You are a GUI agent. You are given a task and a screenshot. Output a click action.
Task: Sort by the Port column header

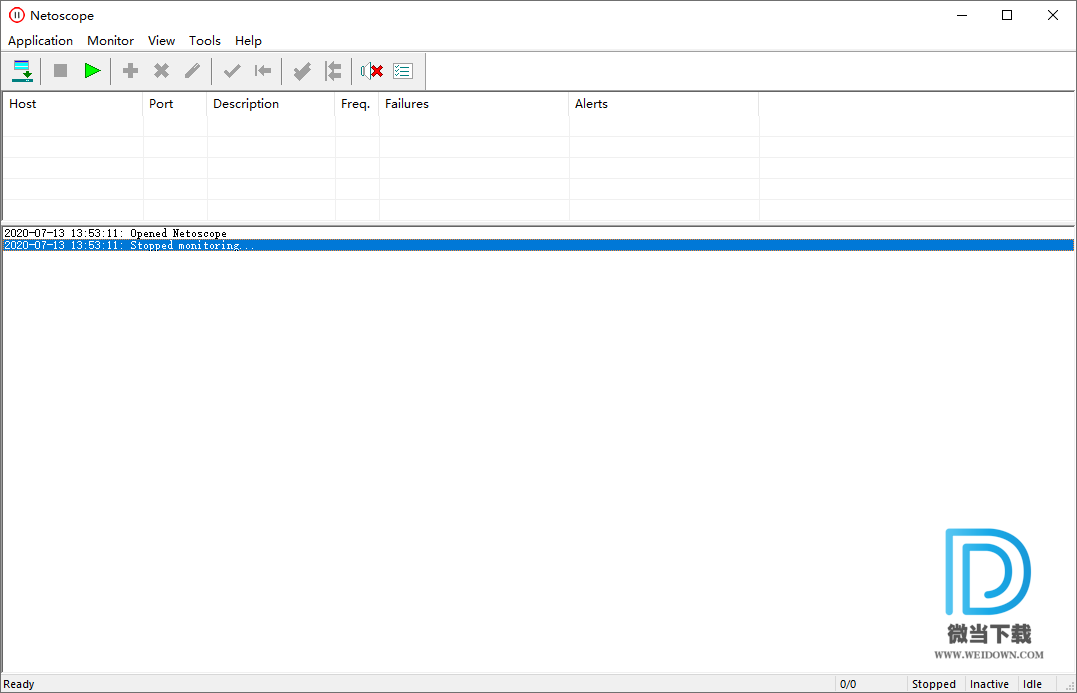[x=174, y=104]
